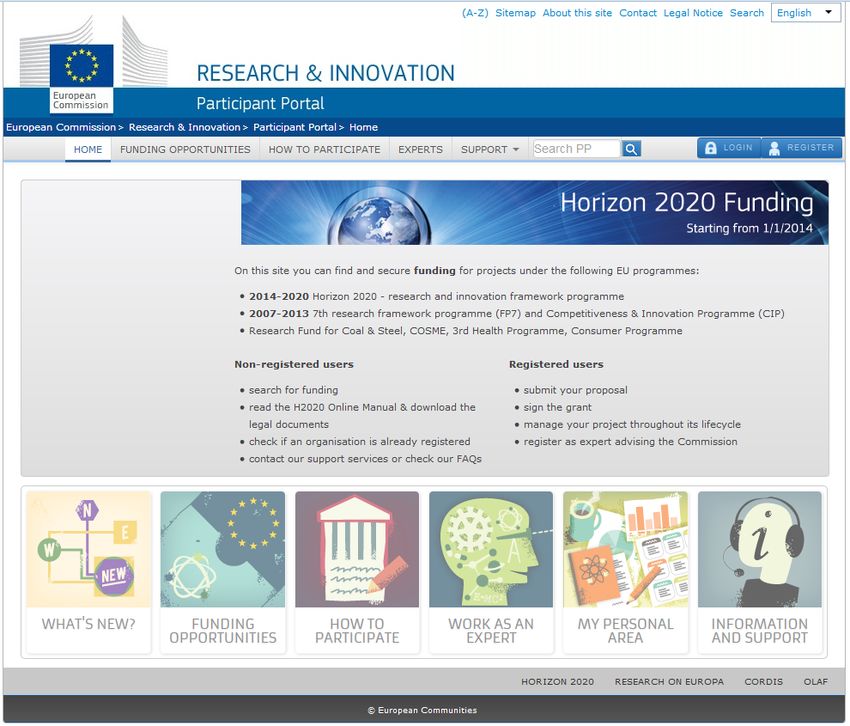Open the English language dropdown

pyautogui.click(x=806, y=12)
